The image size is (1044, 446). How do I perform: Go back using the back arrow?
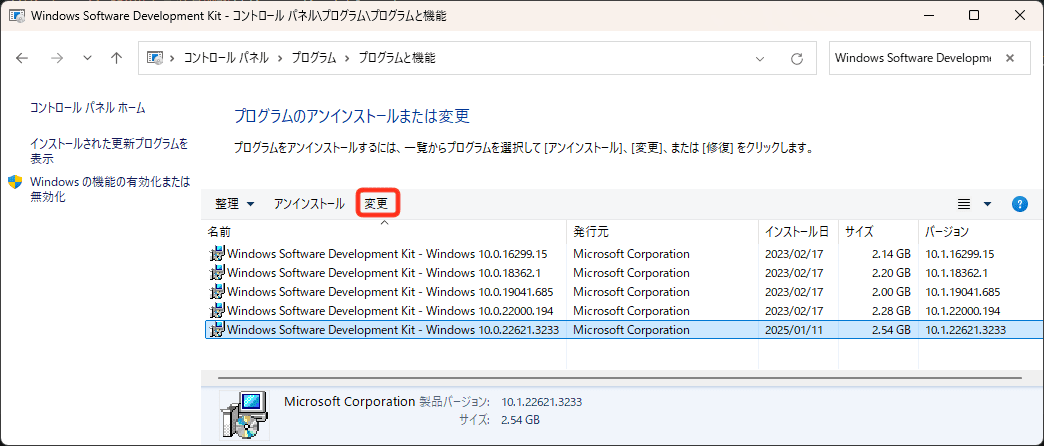[x=22, y=58]
